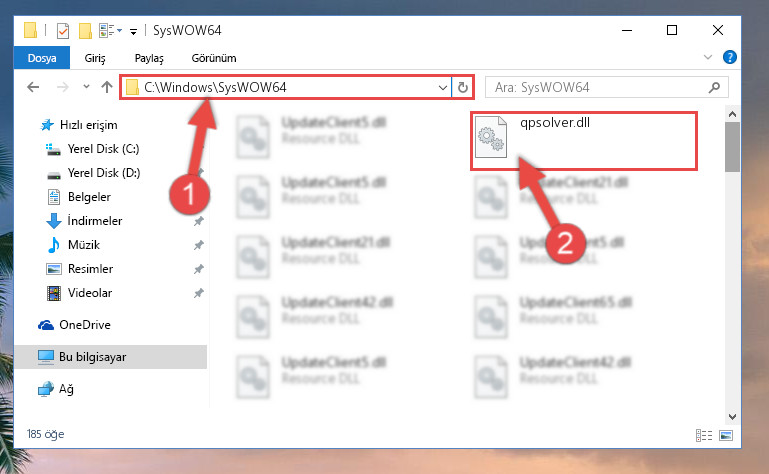769x474 pixels.
Task: Open the Dosya menu tab
Action: tap(42, 58)
